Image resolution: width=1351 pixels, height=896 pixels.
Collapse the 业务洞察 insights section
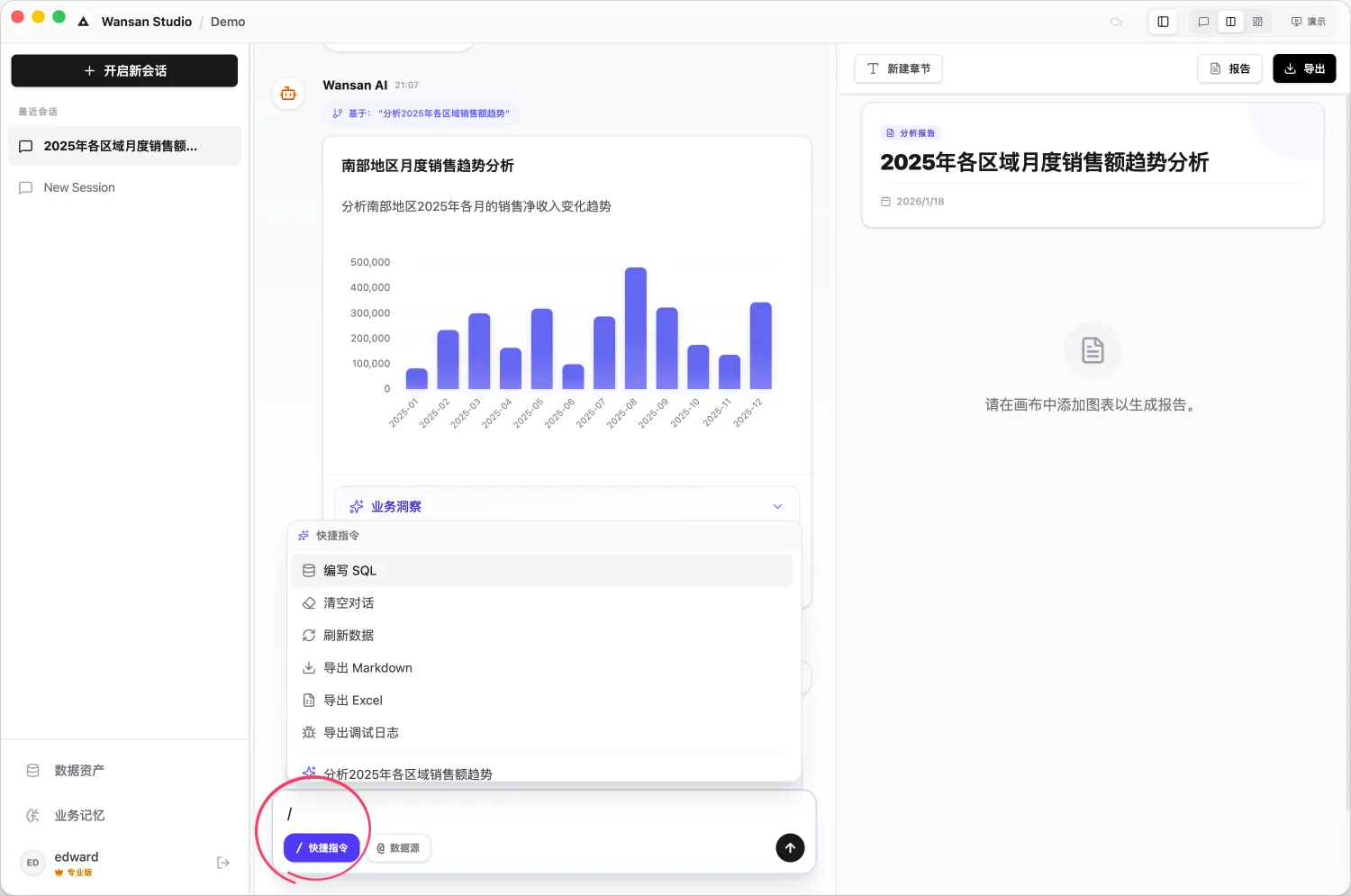(x=776, y=506)
